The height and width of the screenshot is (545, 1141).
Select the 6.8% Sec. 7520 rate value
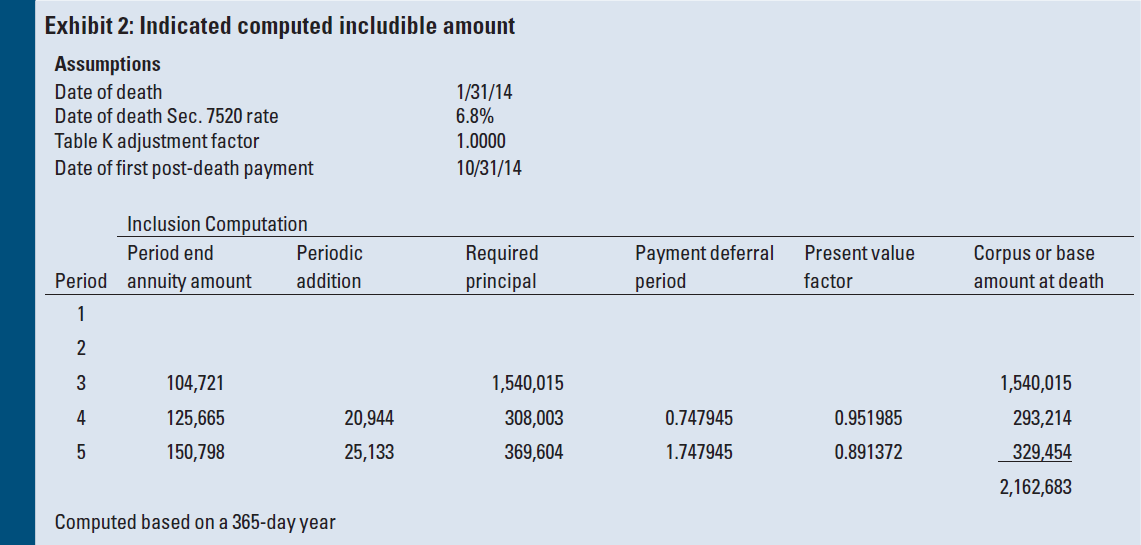click(x=474, y=117)
